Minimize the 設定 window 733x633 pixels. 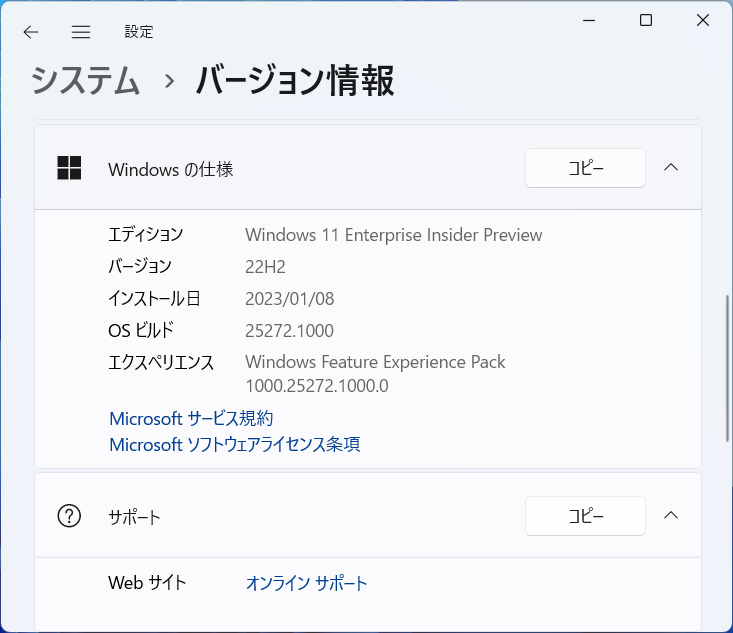point(589,21)
